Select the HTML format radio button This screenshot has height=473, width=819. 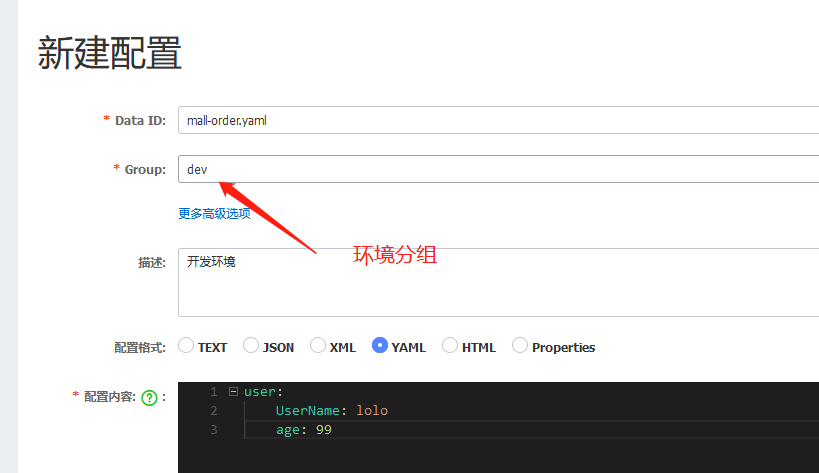point(450,345)
